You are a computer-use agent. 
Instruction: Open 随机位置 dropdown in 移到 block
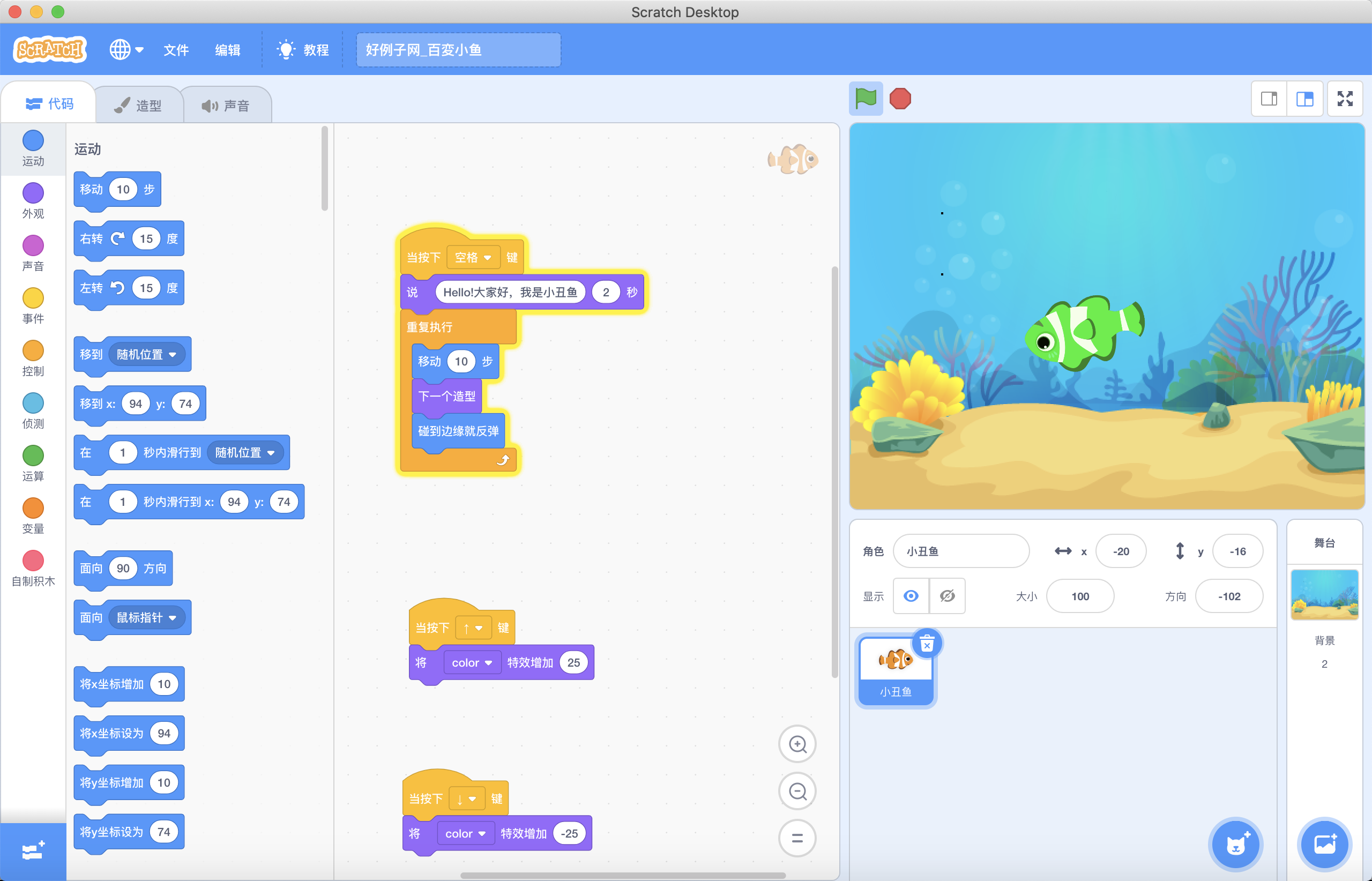pyautogui.click(x=146, y=355)
